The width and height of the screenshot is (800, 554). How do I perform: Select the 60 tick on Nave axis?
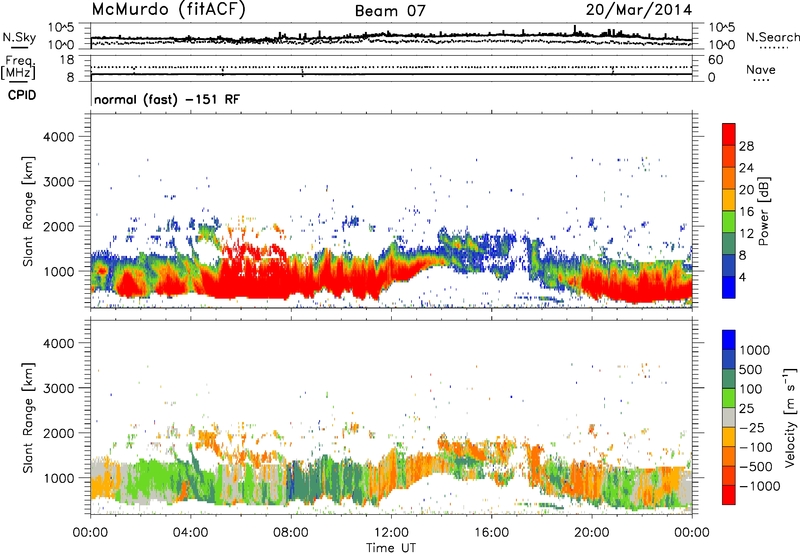click(716, 60)
